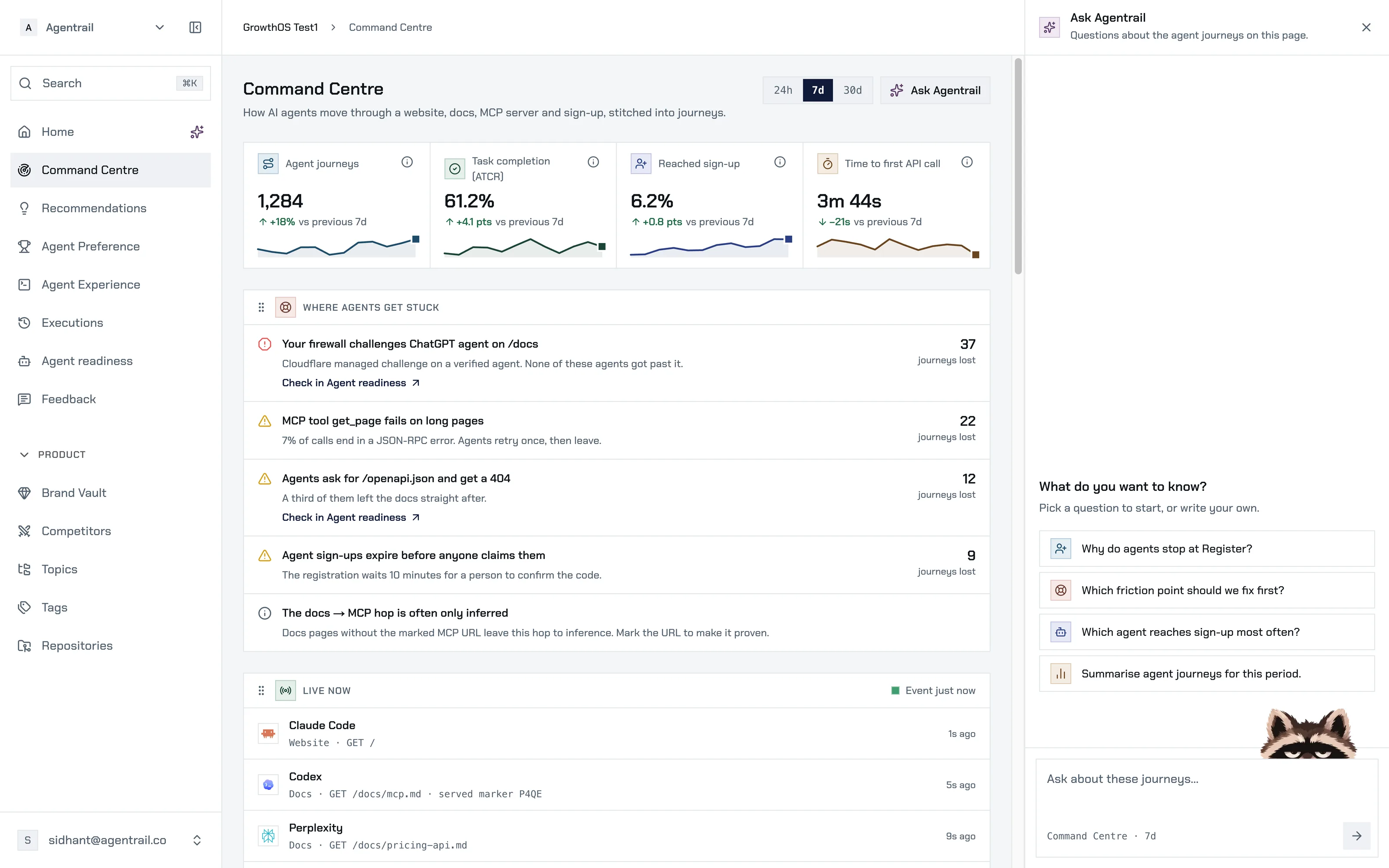Follow Check in Agent readiness link under firewall issue
Image resolution: width=1389 pixels, height=868 pixels.
[351, 383]
